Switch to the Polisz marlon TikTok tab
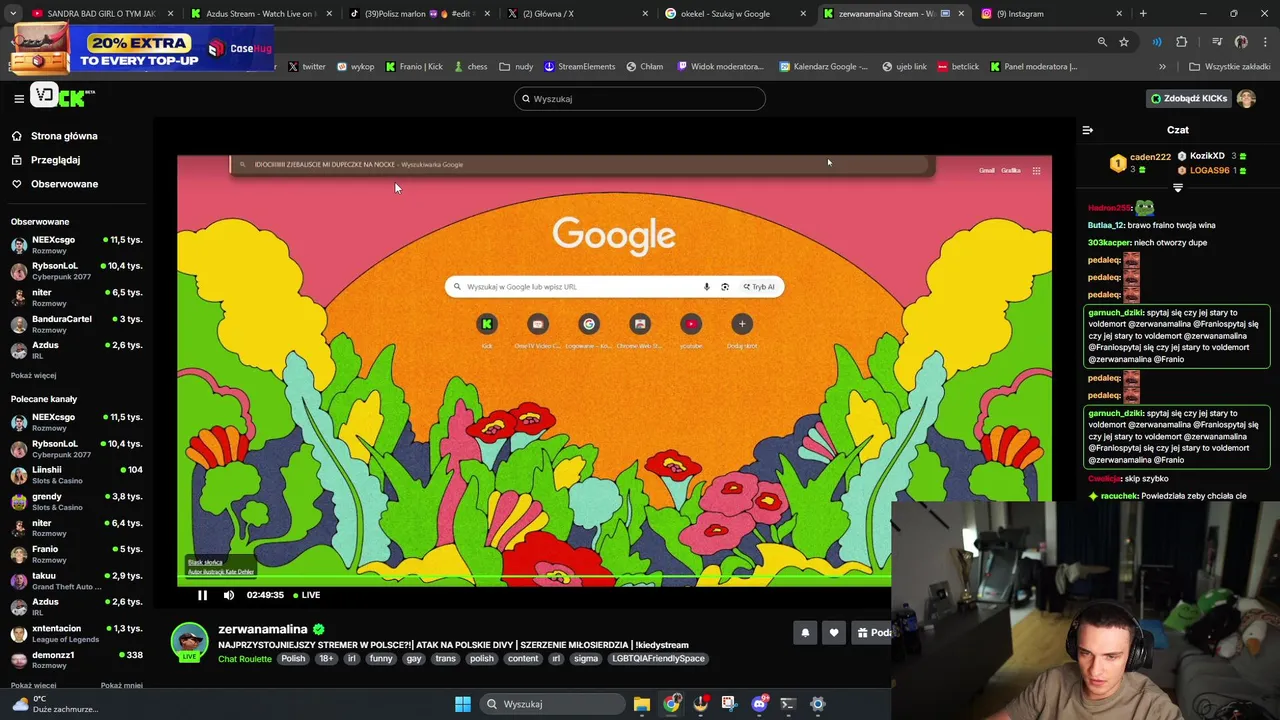1280x720 pixels. pyautogui.click(x=418, y=14)
